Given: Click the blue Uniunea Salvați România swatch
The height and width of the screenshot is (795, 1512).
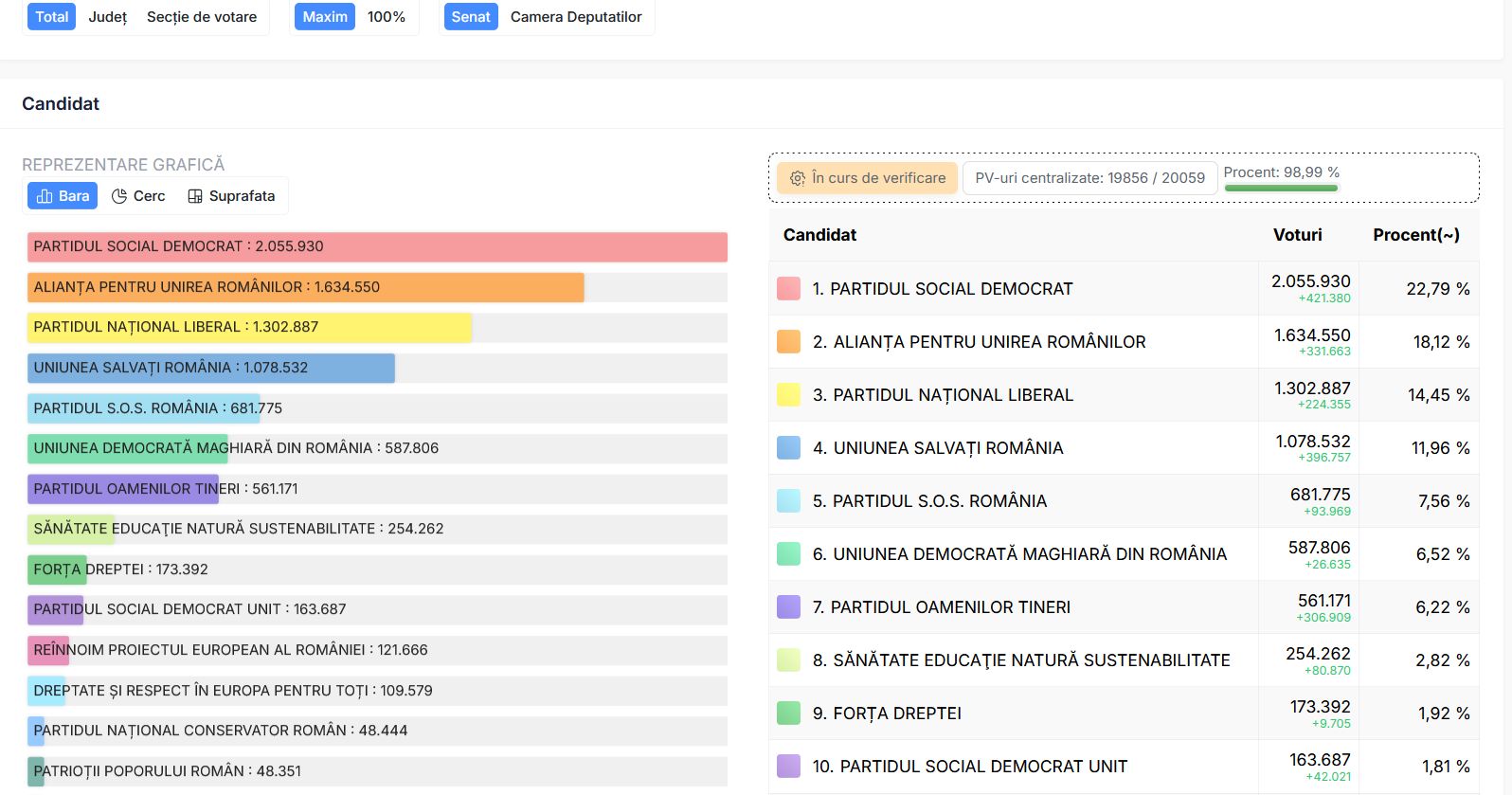Looking at the screenshot, I should pyautogui.click(x=788, y=448).
